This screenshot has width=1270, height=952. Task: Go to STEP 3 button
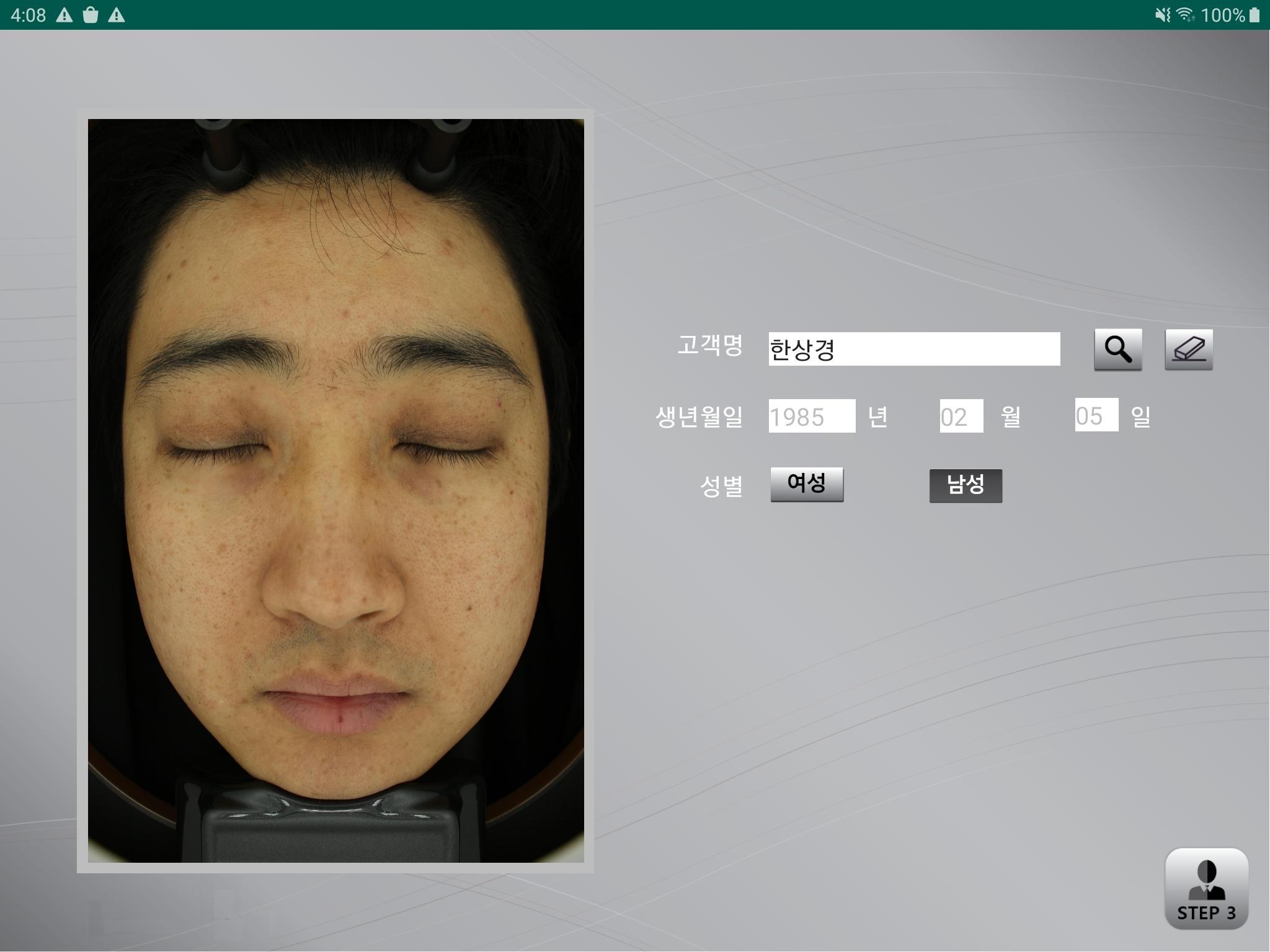(1206, 888)
